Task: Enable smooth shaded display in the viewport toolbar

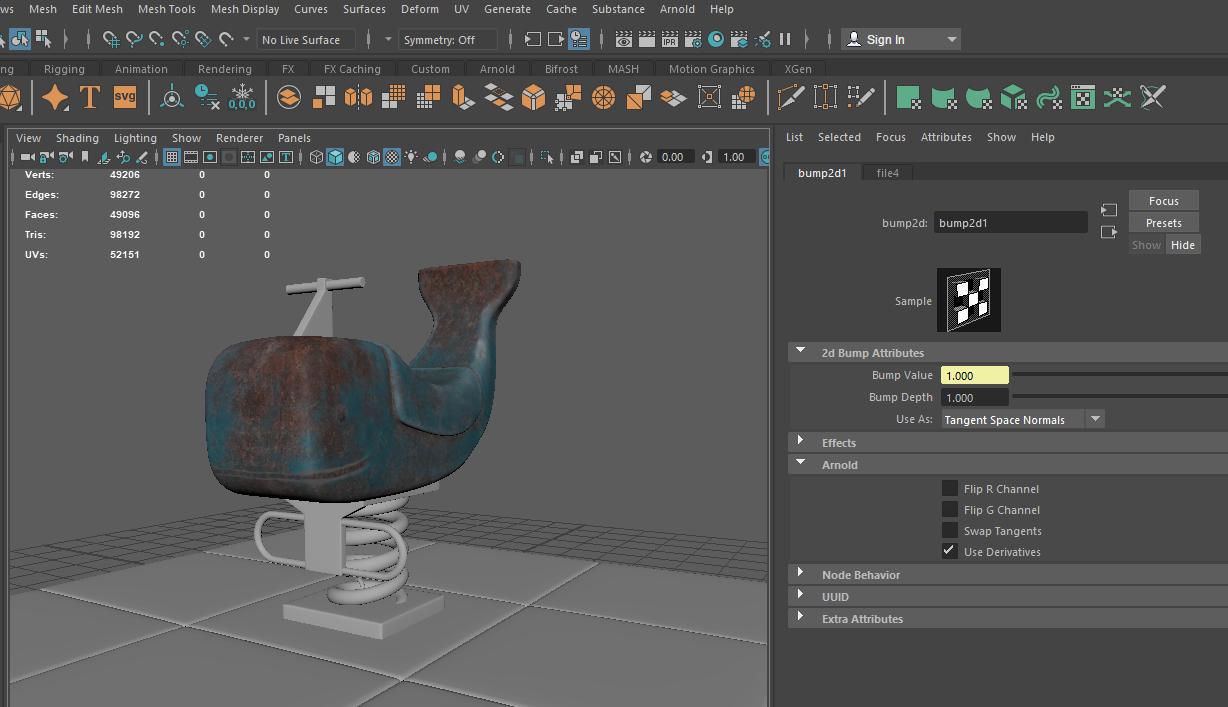Action: [335, 157]
